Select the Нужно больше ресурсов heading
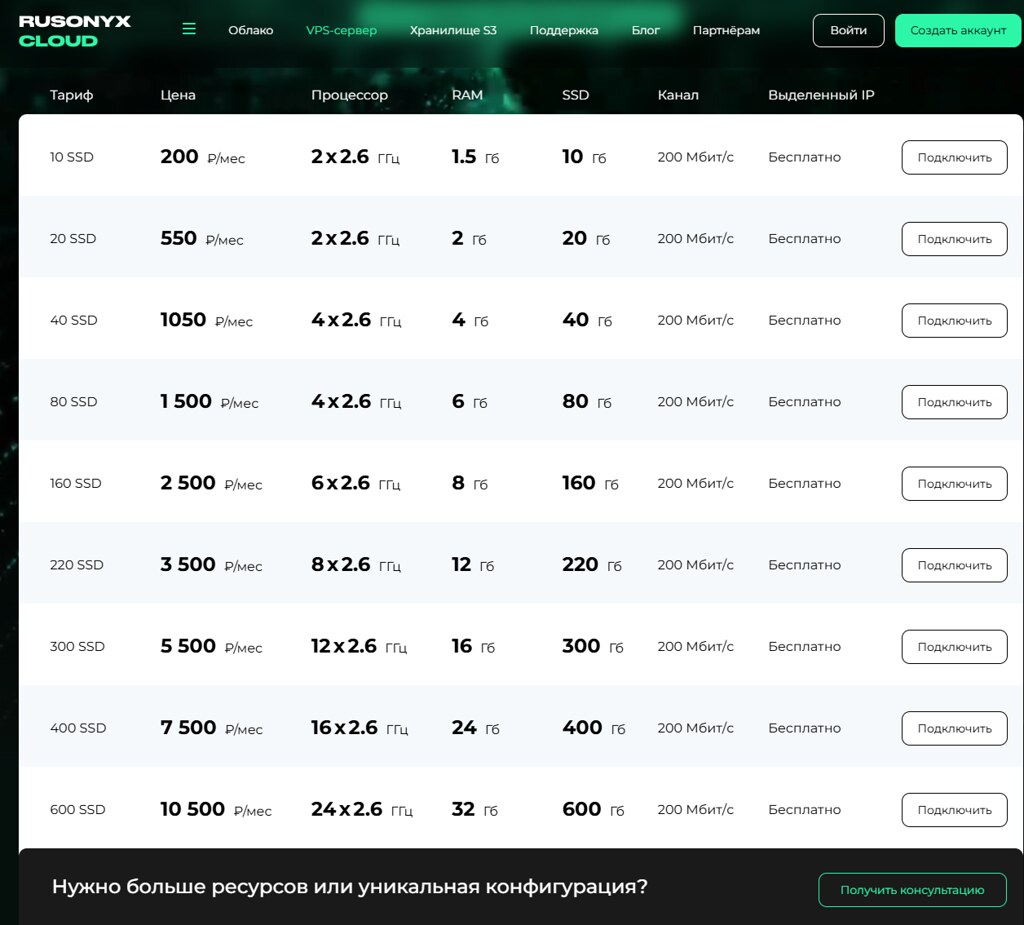 [x=349, y=887]
